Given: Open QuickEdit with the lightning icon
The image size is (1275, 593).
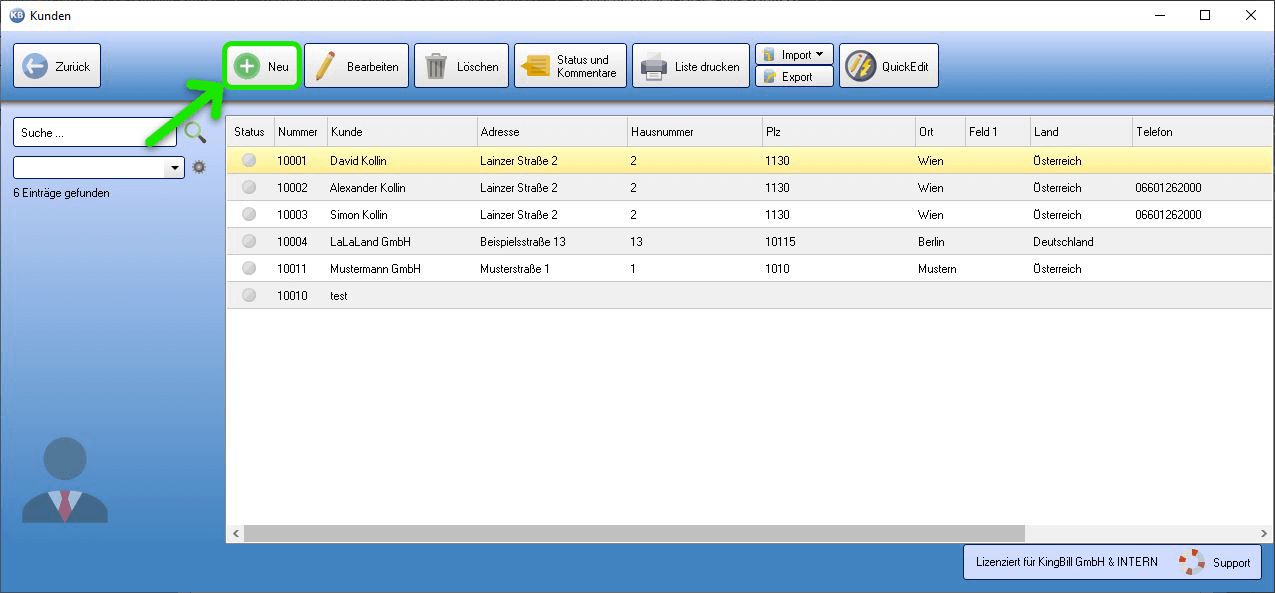Looking at the screenshot, I should (x=888, y=66).
